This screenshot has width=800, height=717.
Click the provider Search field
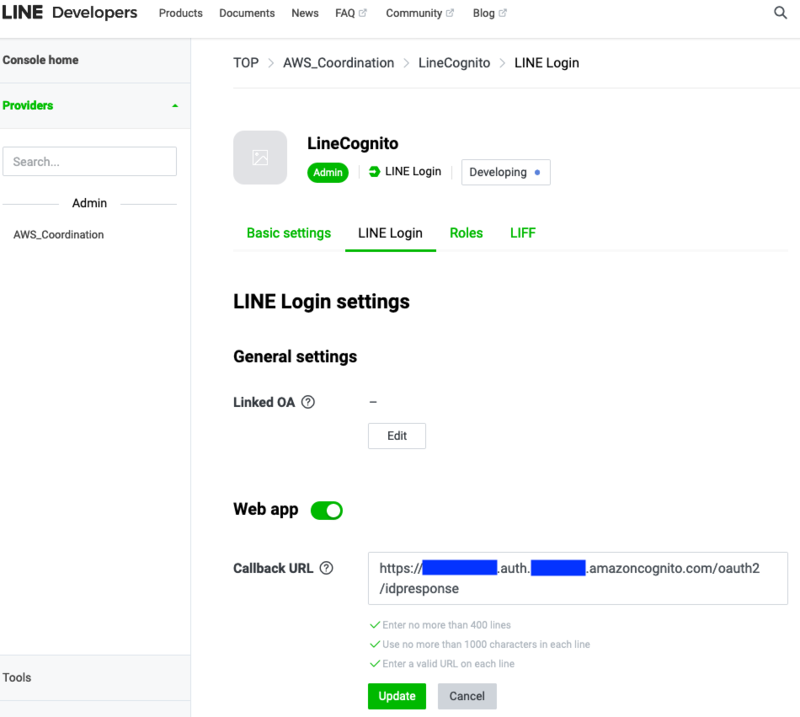tap(90, 162)
